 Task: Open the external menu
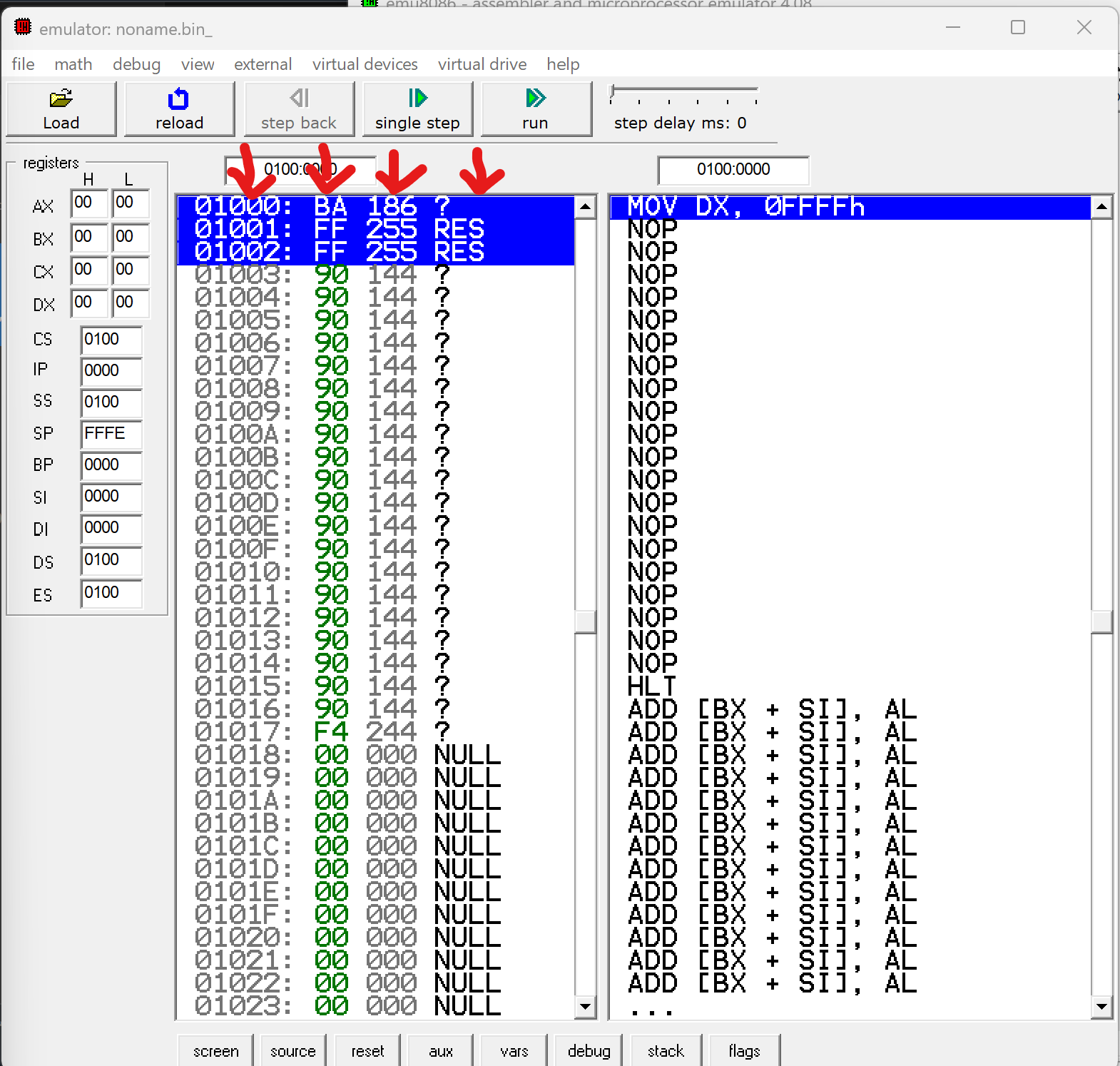coord(263,64)
